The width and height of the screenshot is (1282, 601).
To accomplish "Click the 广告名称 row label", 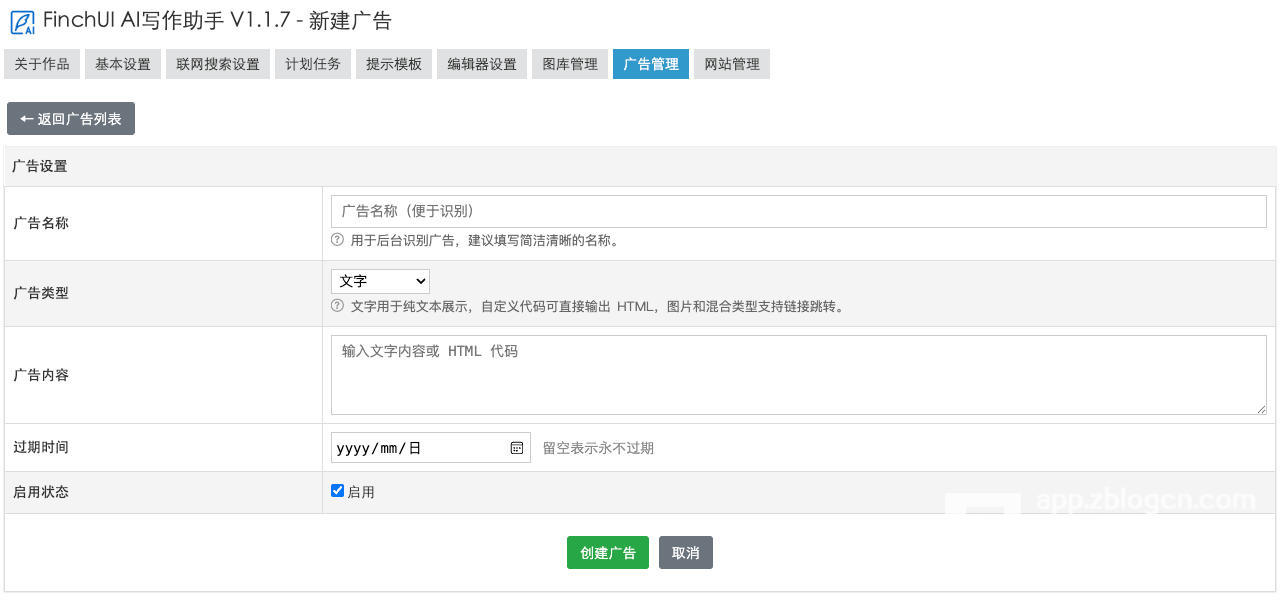I will [41, 223].
